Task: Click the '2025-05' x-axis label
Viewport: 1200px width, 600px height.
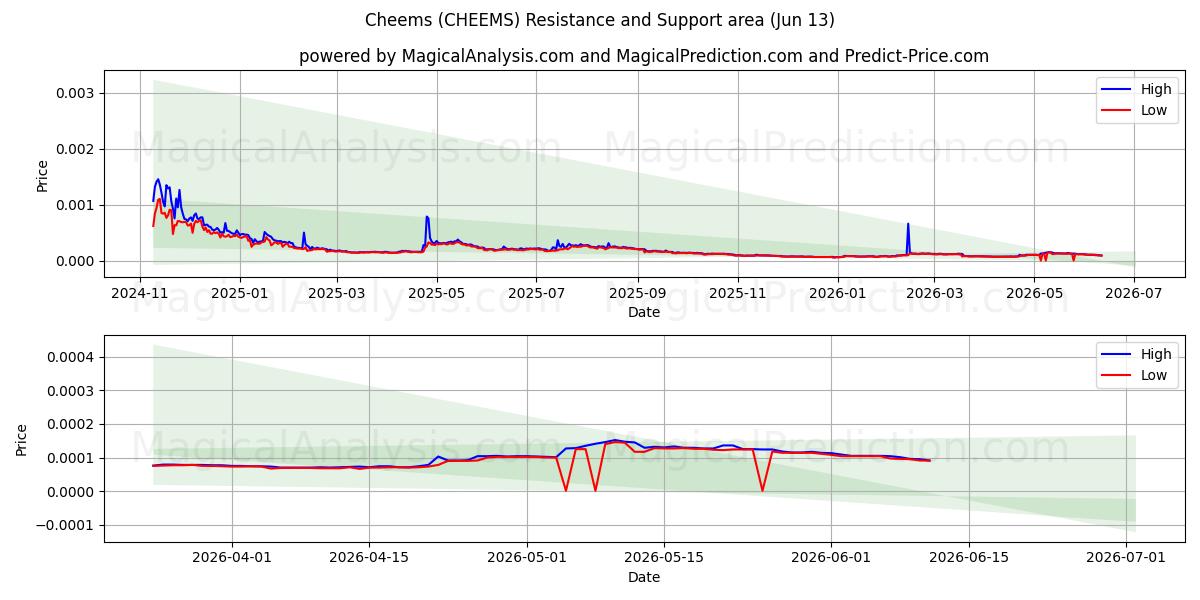Action: pos(437,293)
